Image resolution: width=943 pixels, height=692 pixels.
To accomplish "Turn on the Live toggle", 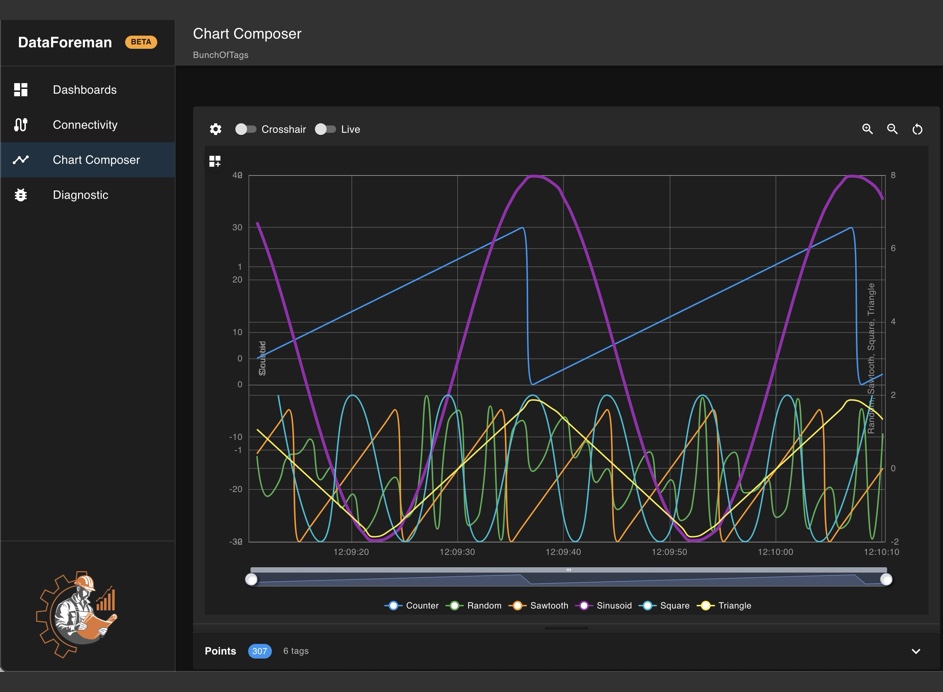I will tap(325, 129).
